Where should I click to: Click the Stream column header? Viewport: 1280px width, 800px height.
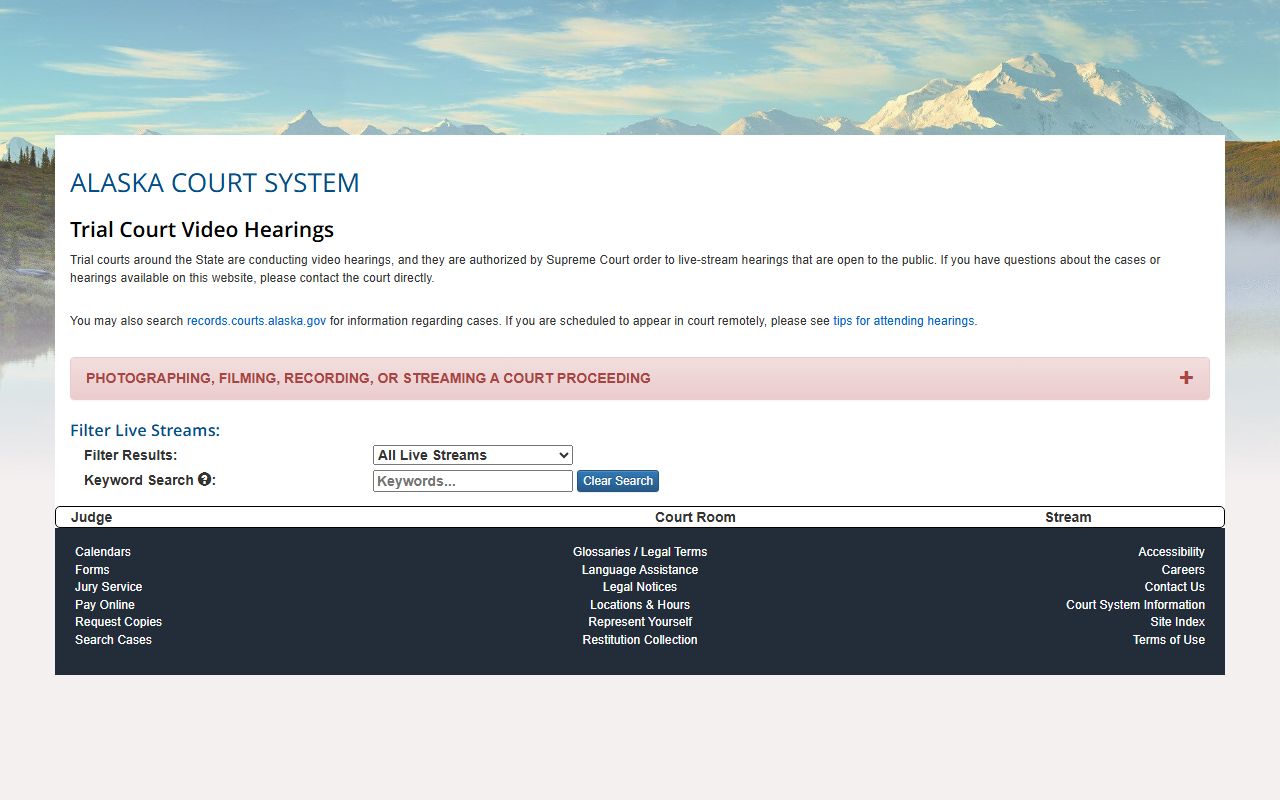coord(1068,517)
